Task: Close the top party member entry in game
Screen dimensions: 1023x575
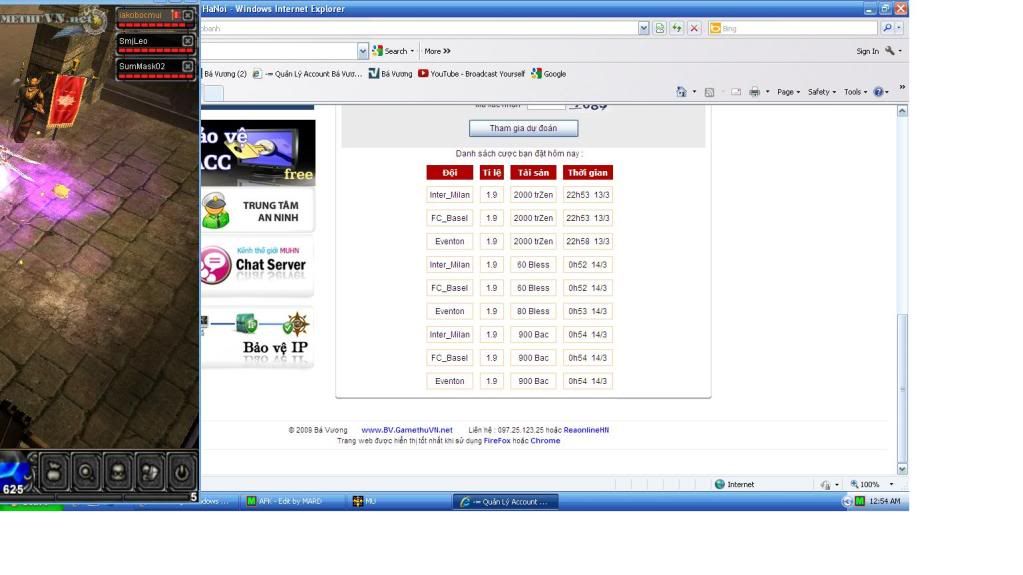Action: (x=188, y=15)
